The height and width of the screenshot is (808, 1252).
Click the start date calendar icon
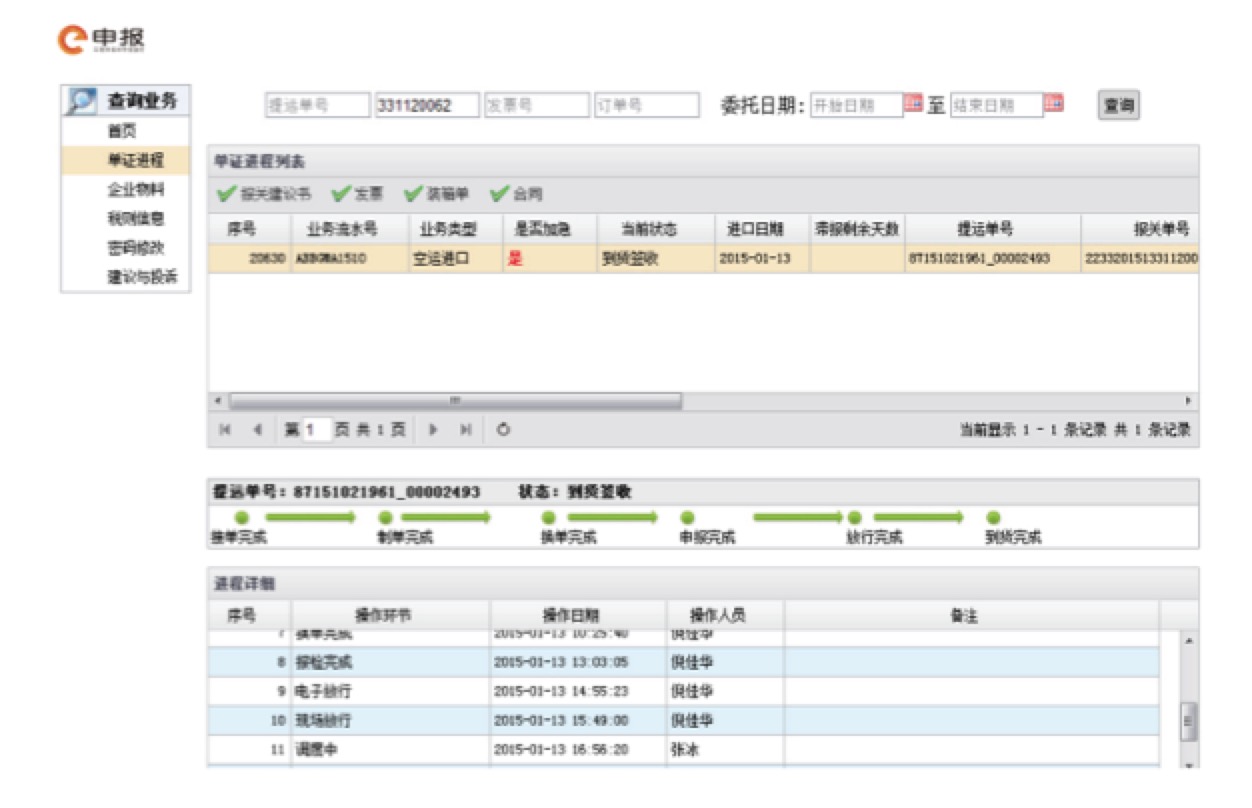coord(913,104)
